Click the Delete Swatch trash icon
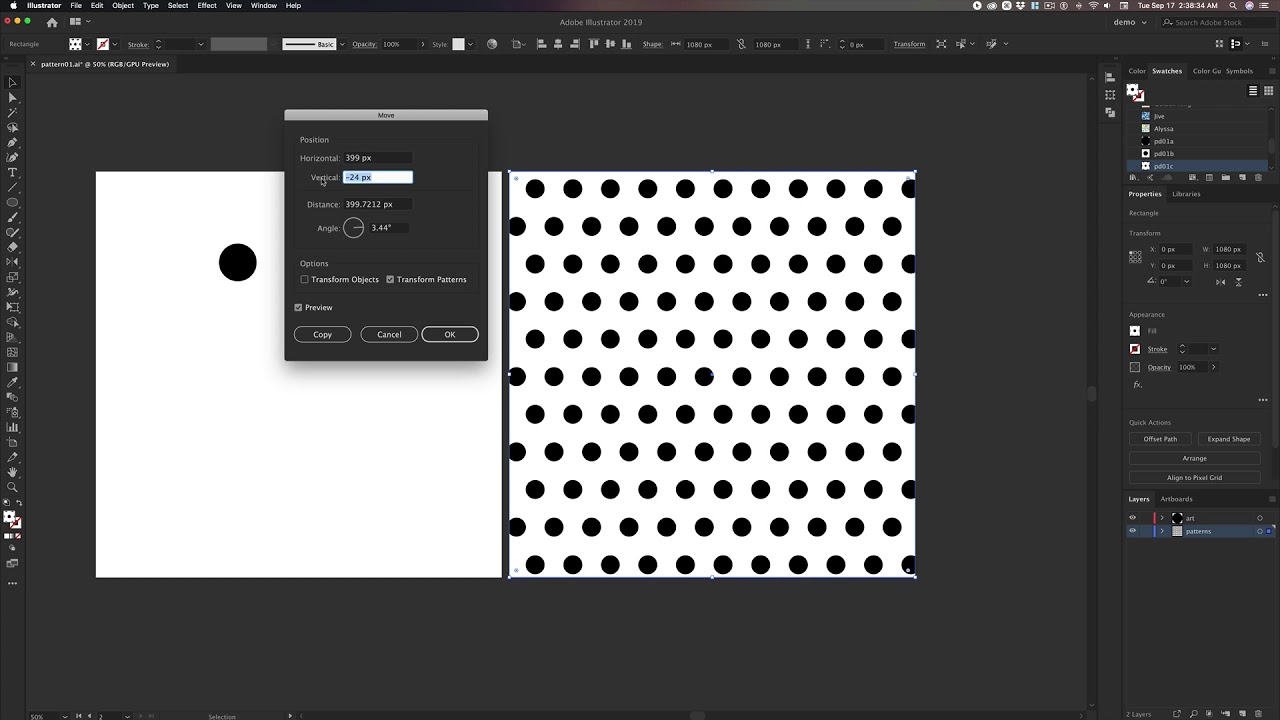Screen dimensions: 1280x720 pyautogui.click(x=1258, y=177)
